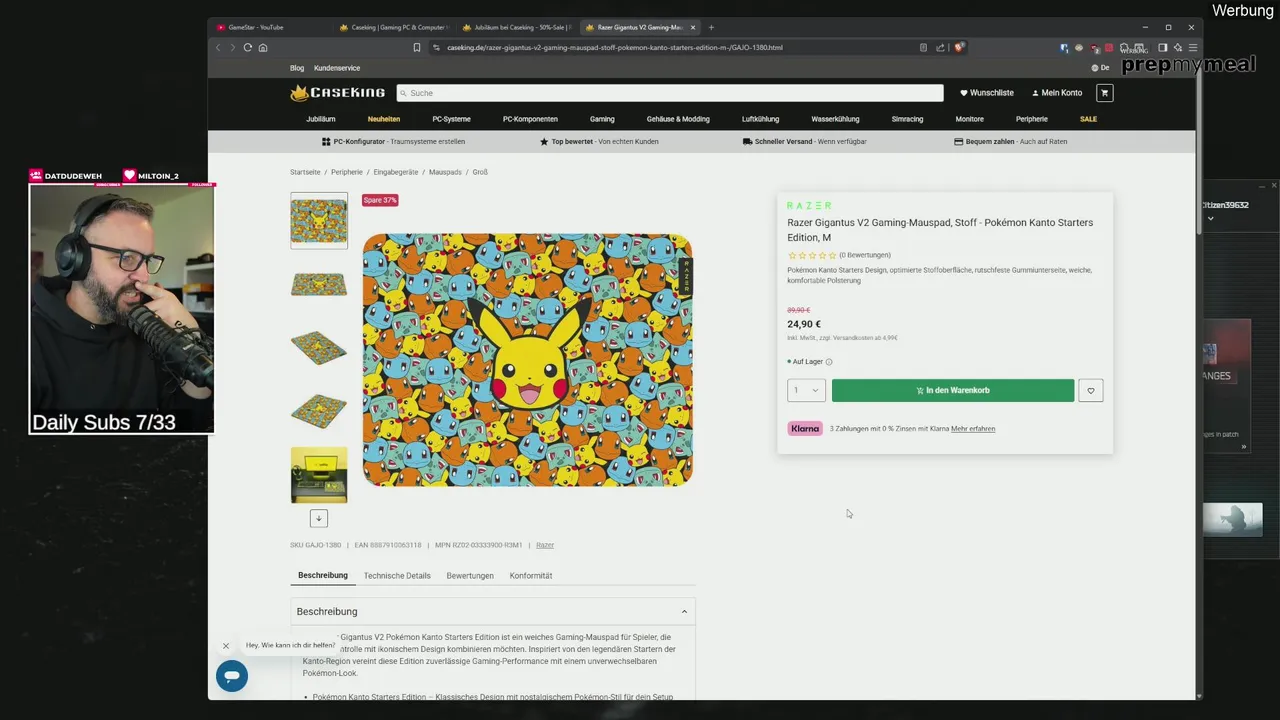The image size is (1280, 720).
Task: Click the browser address bar URL
Action: (614, 47)
